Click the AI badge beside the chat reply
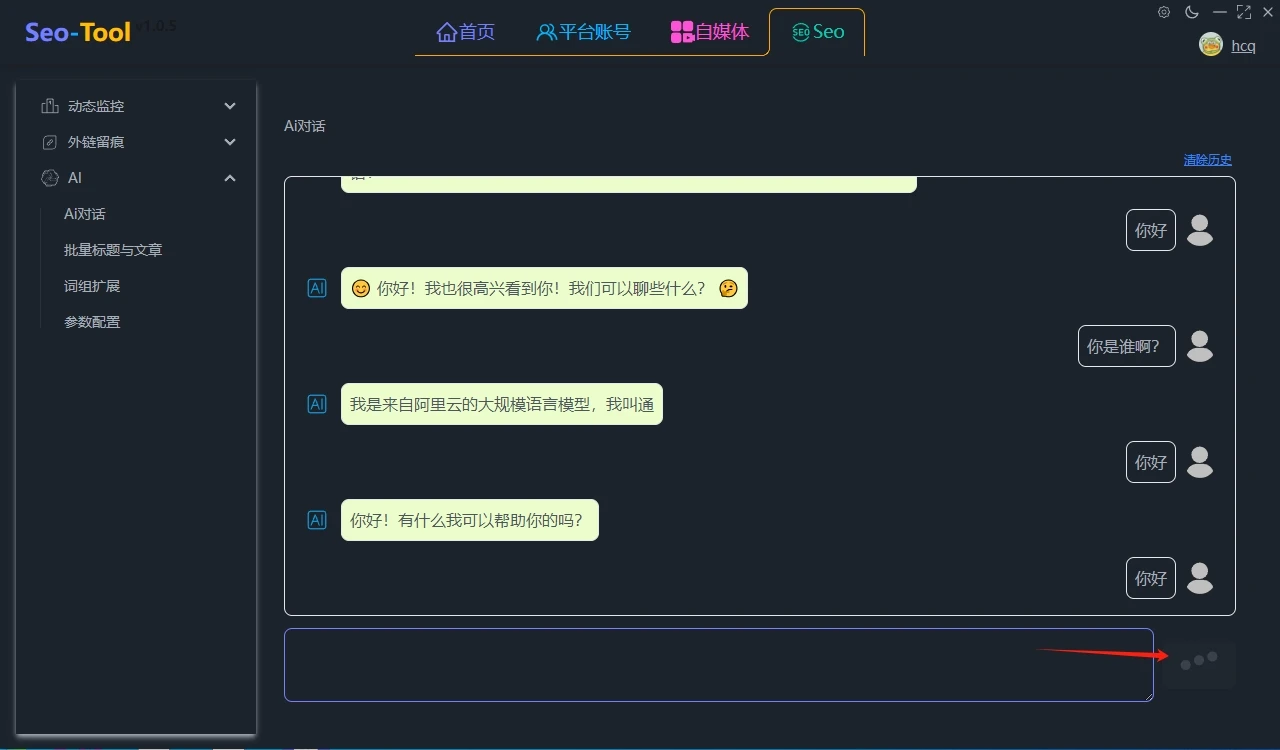This screenshot has height=750, width=1280. pos(317,287)
